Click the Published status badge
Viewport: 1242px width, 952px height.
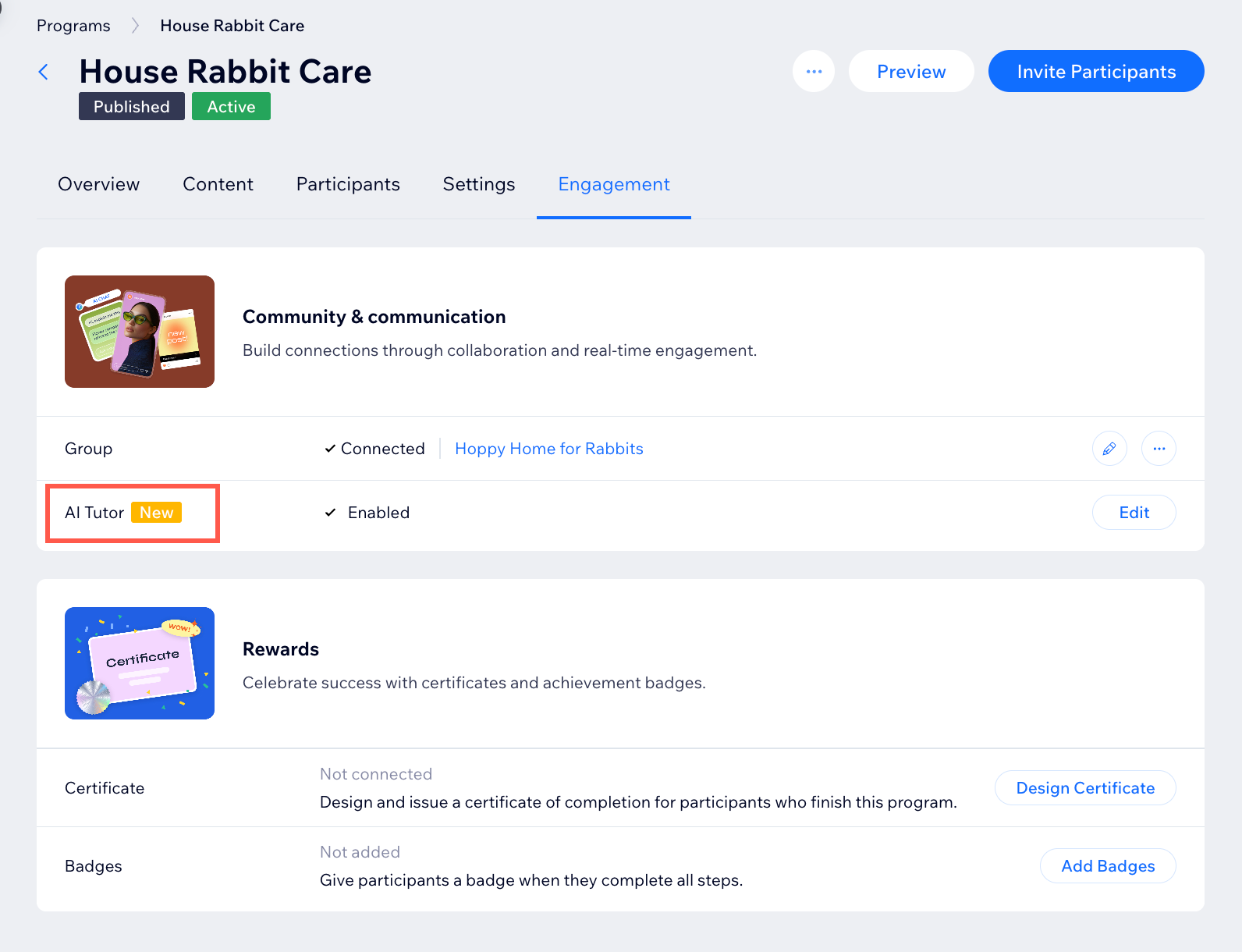click(131, 106)
